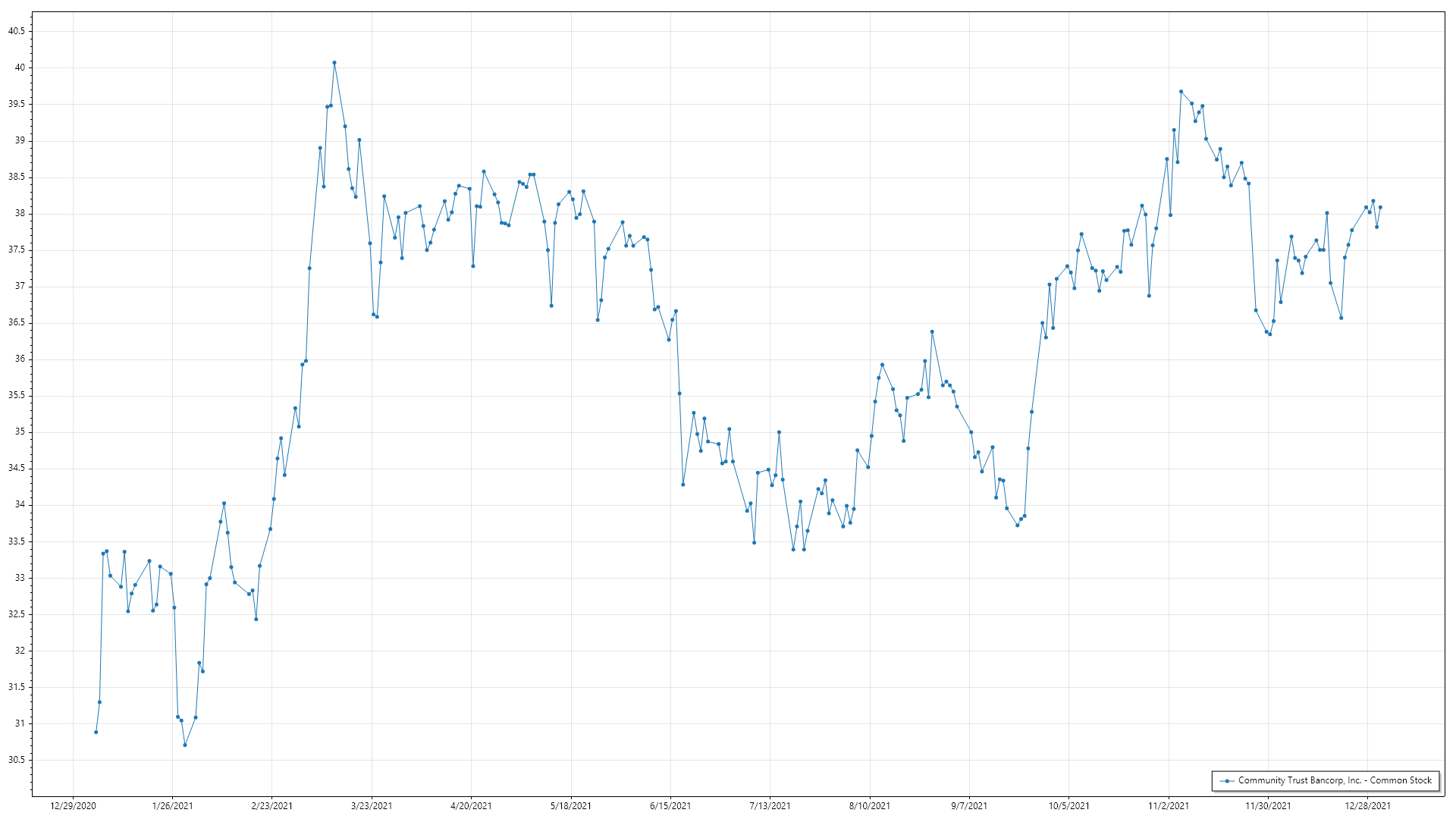
Task: Click the 7/13/2021 x-axis date label
Action: tap(770, 805)
